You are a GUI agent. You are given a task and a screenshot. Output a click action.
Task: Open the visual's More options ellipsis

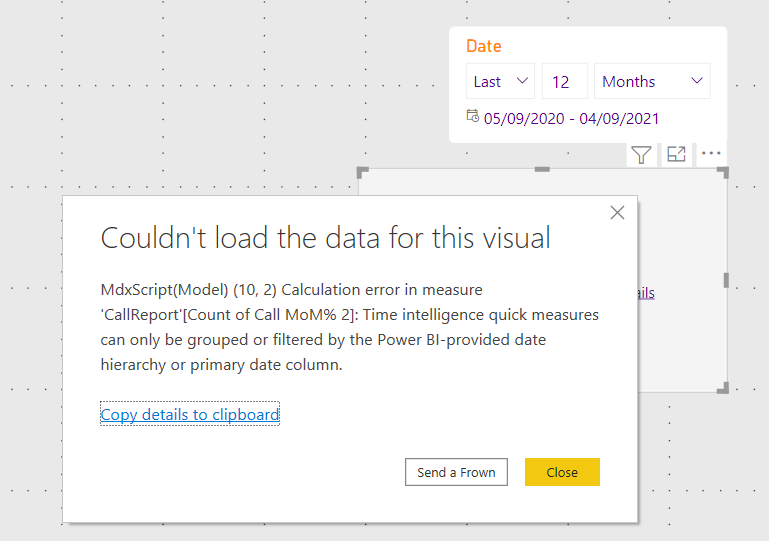tap(711, 154)
